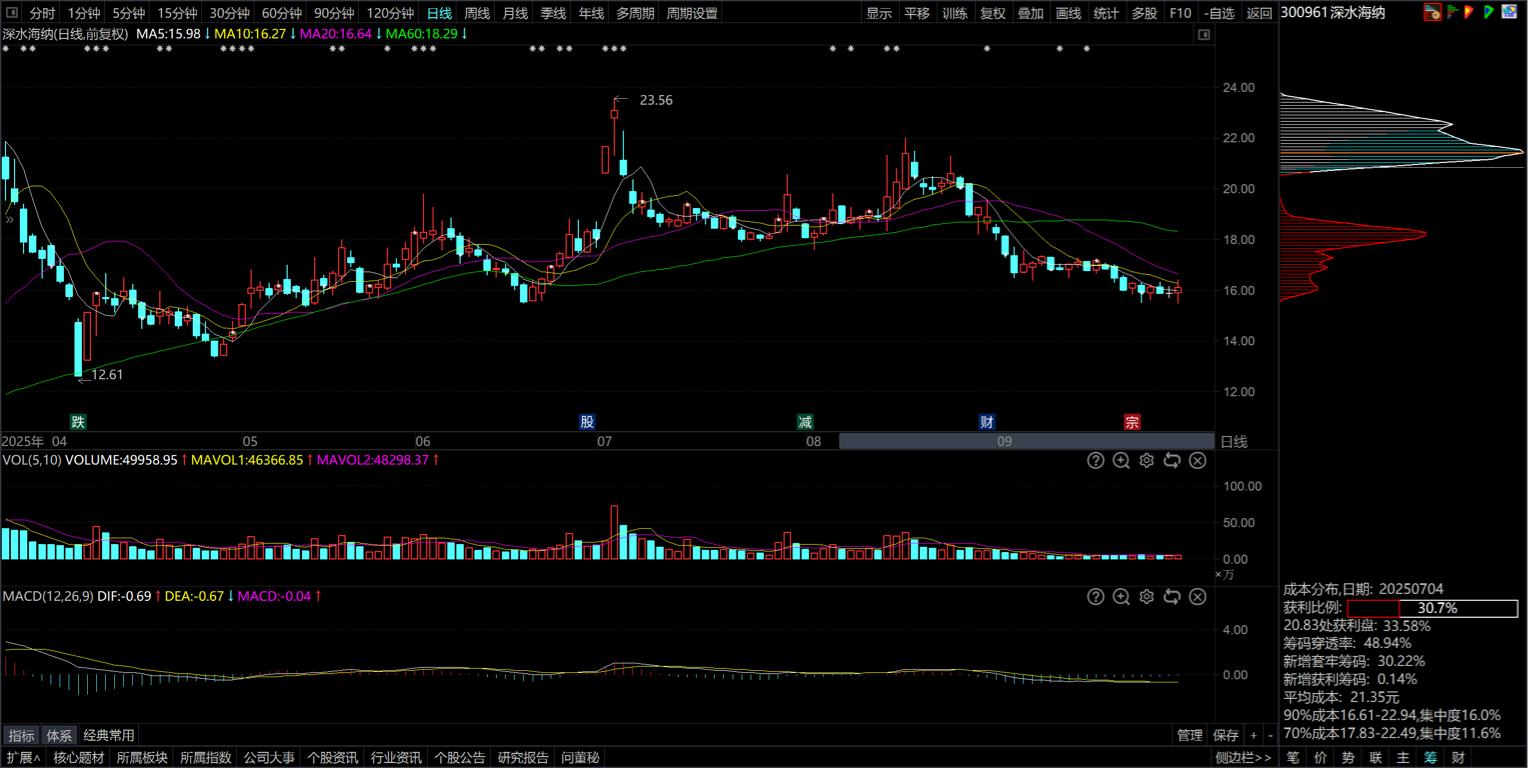Click the 获利比例 30.7% progress bar
Screen dimensions: 1528x768
tap(1432, 608)
